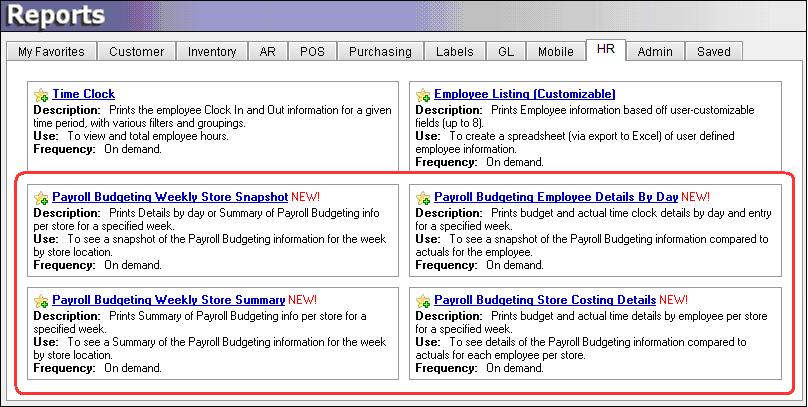The image size is (808, 407).
Task: Open Payroll Budgeting Weekly Store Snapshot report
Action: 169,198
